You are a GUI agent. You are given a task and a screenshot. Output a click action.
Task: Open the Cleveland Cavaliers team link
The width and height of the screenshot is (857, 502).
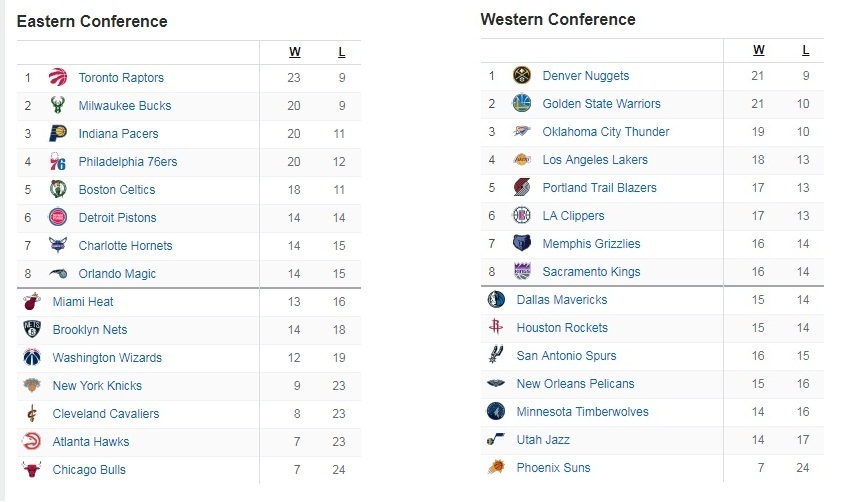pyautogui.click(x=106, y=414)
